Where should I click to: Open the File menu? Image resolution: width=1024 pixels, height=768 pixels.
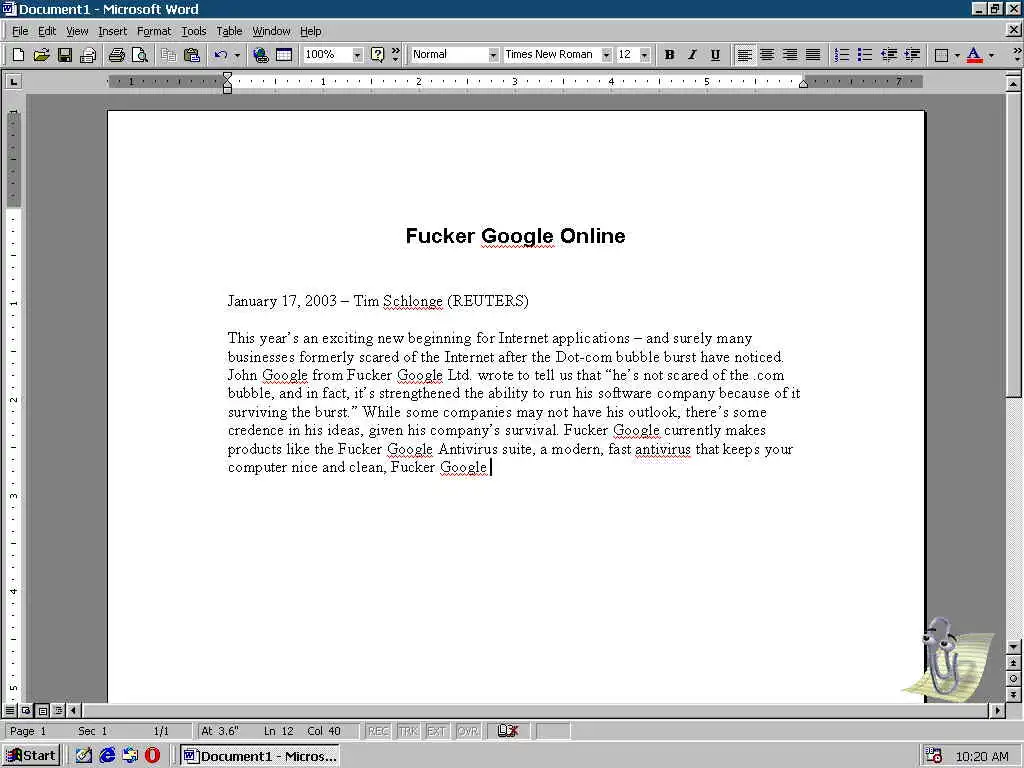pyautogui.click(x=20, y=31)
